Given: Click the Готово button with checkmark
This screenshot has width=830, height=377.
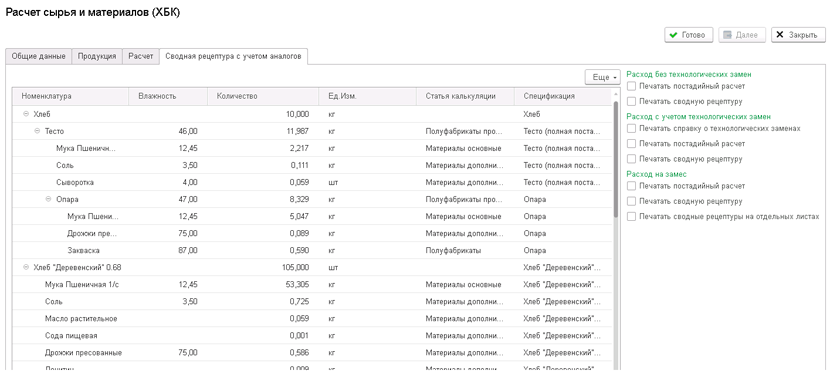Looking at the screenshot, I should 689,35.
